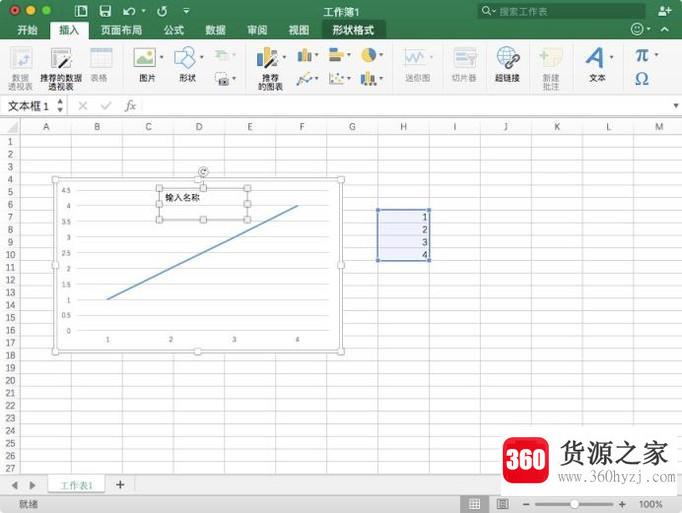Click the SmartArt icon

click(222, 55)
